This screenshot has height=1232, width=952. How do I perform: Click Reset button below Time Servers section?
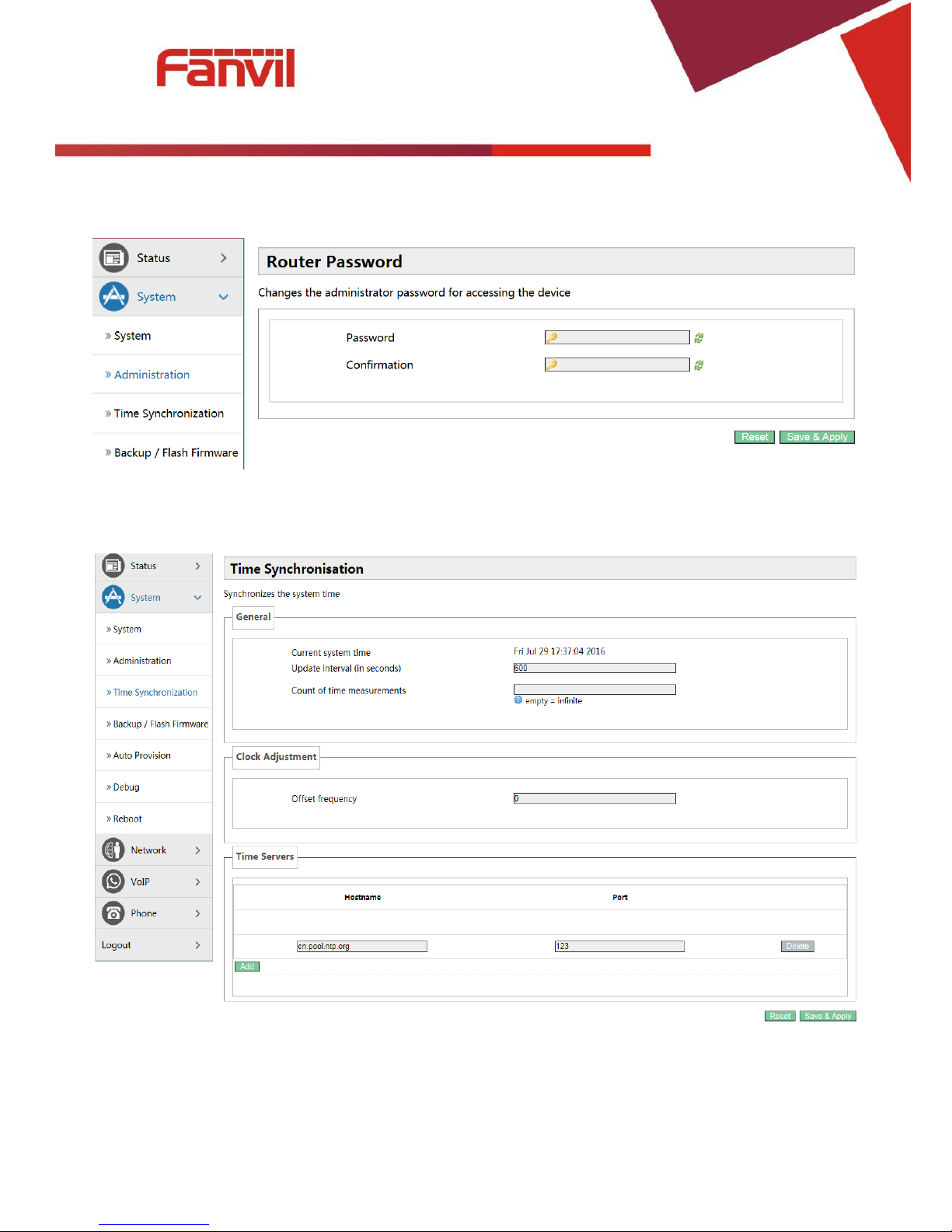point(780,1016)
